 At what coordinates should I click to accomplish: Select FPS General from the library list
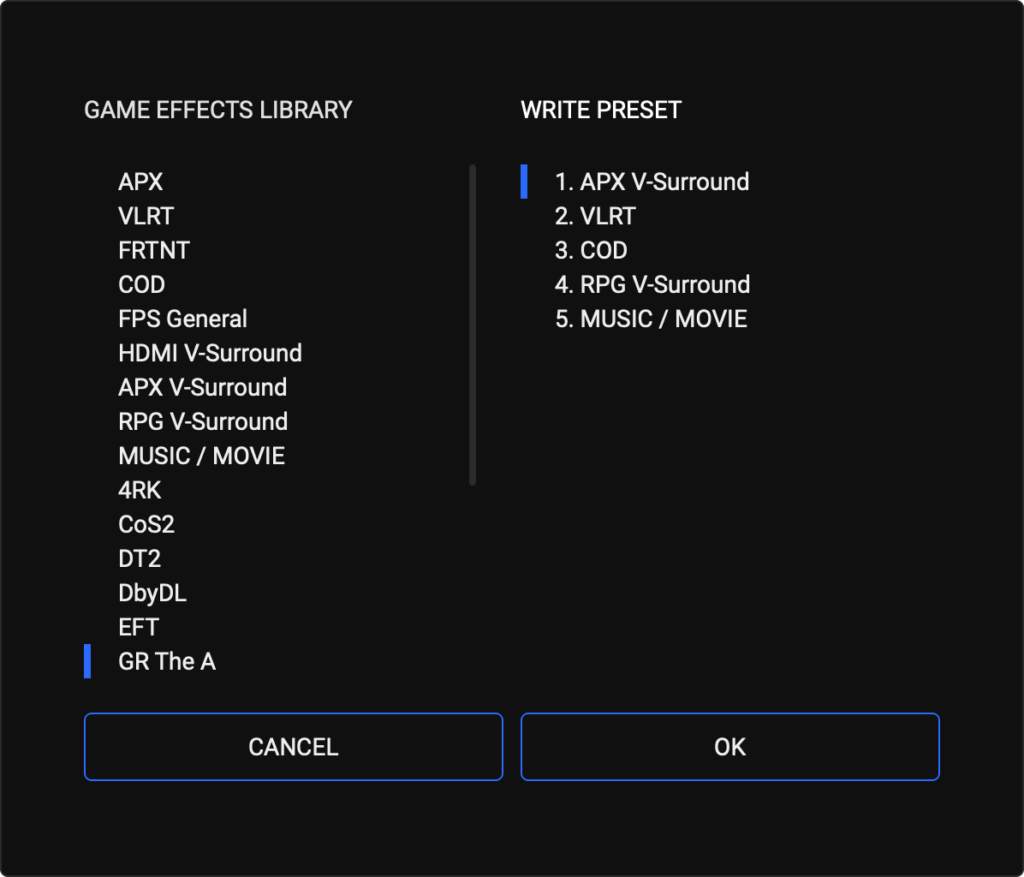[x=183, y=319]
